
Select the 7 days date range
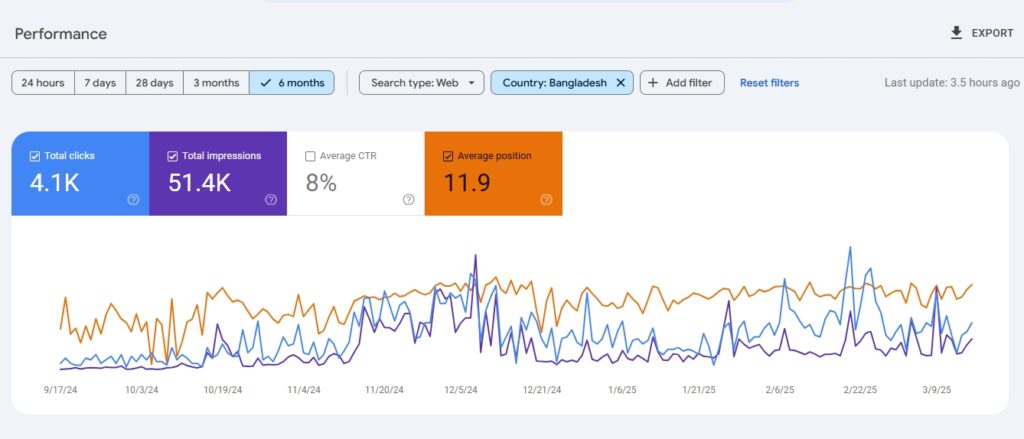pos(100,83)
